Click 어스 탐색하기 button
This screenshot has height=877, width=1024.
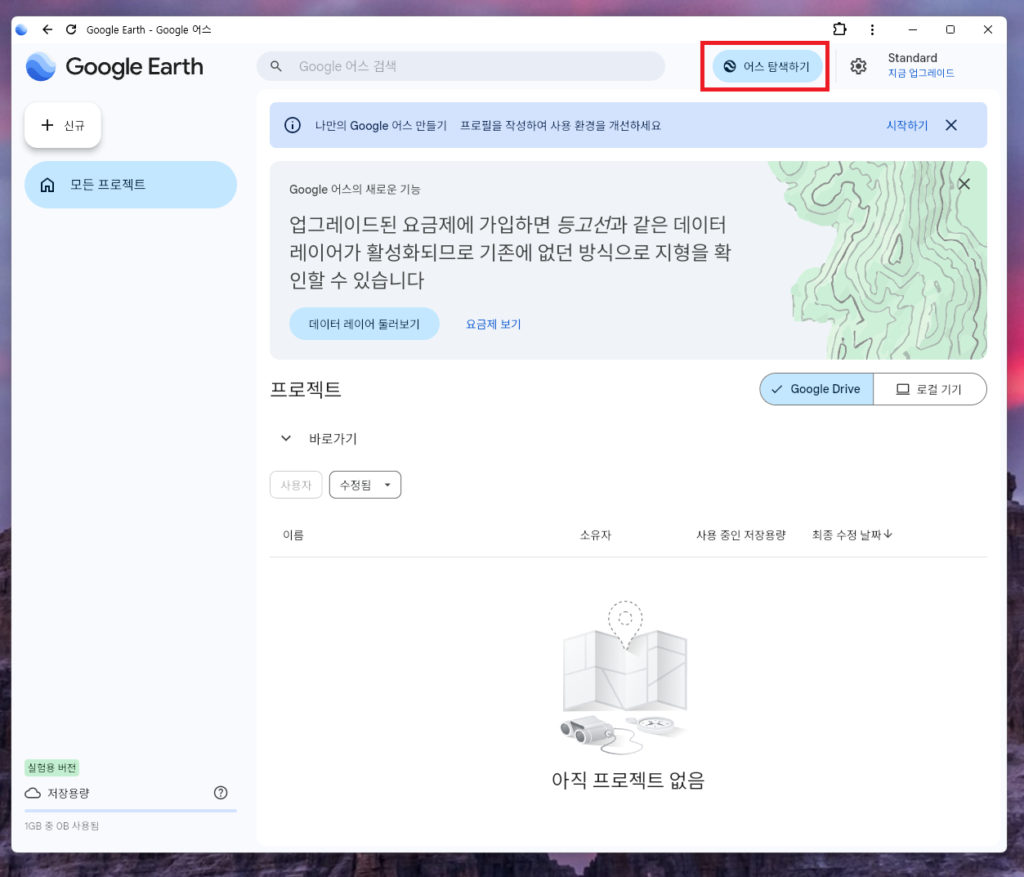tap(767, 66)
